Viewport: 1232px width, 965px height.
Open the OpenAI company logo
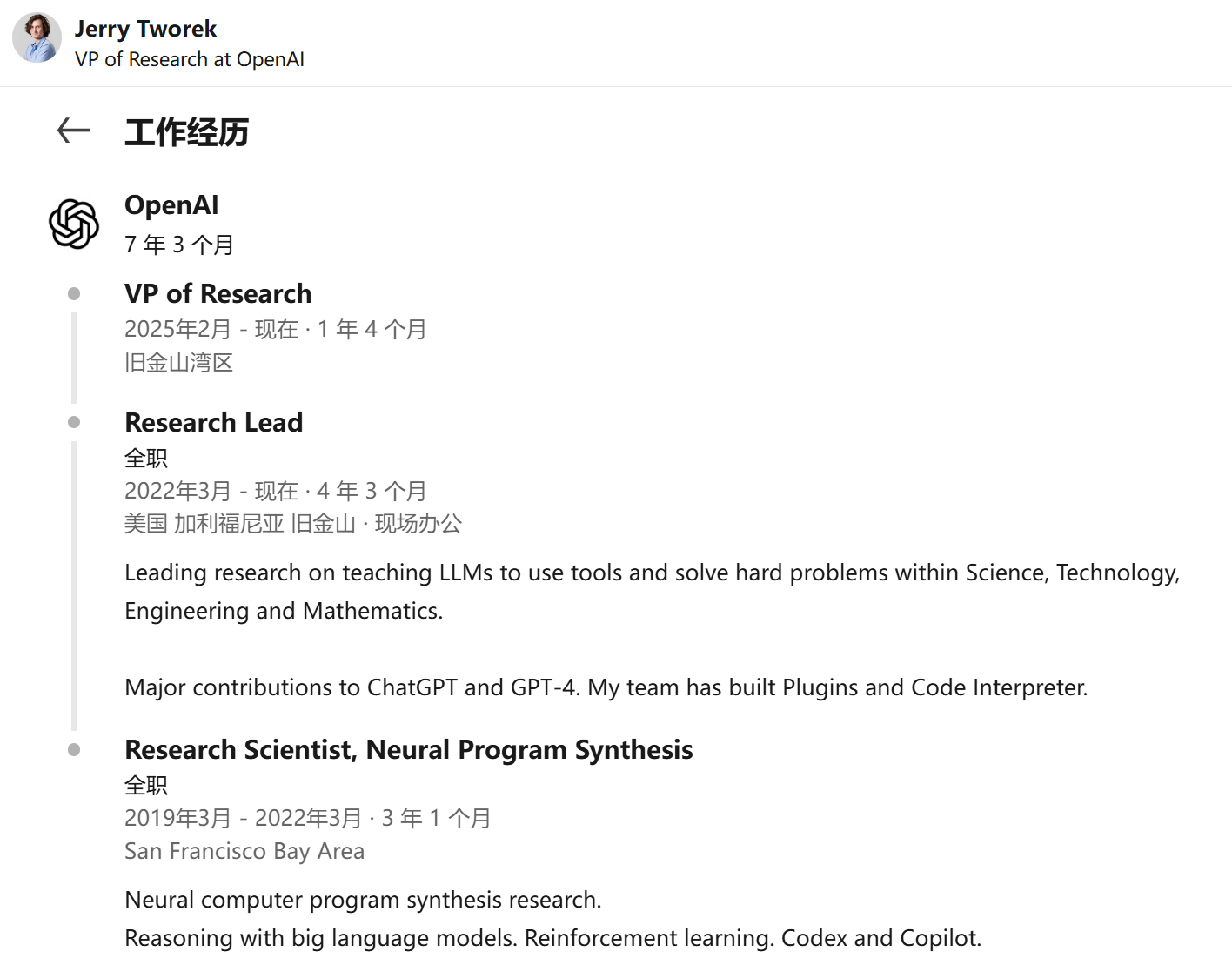(x=74, y=224)
